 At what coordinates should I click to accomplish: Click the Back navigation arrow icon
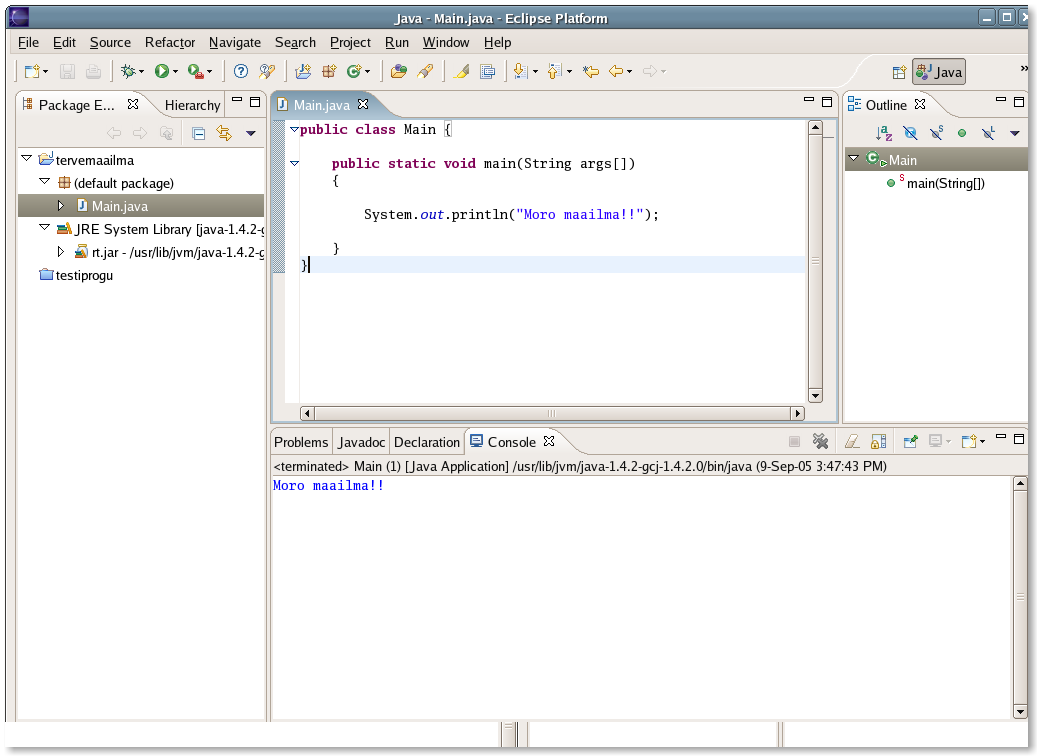pos(616,71)
